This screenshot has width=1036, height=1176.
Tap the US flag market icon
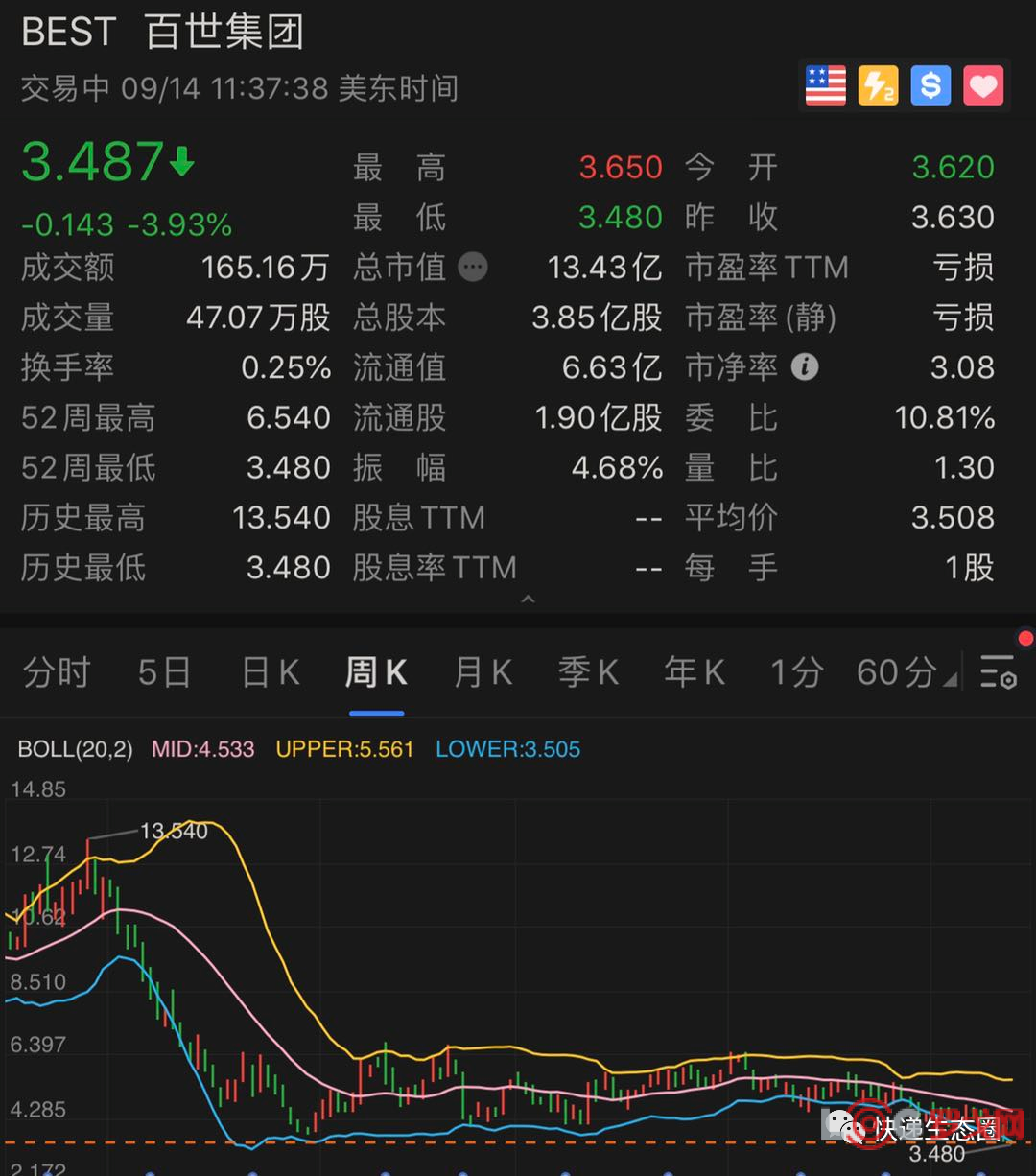825,86
